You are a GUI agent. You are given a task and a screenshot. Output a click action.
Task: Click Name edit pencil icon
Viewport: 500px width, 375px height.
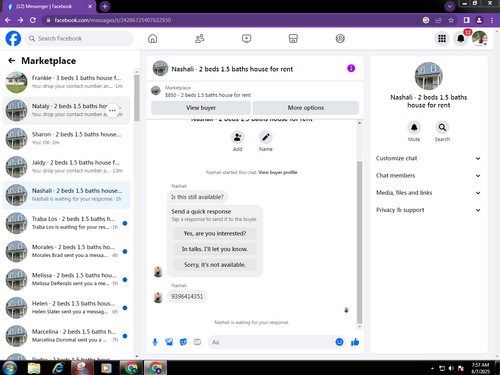[x=266, y=137]
